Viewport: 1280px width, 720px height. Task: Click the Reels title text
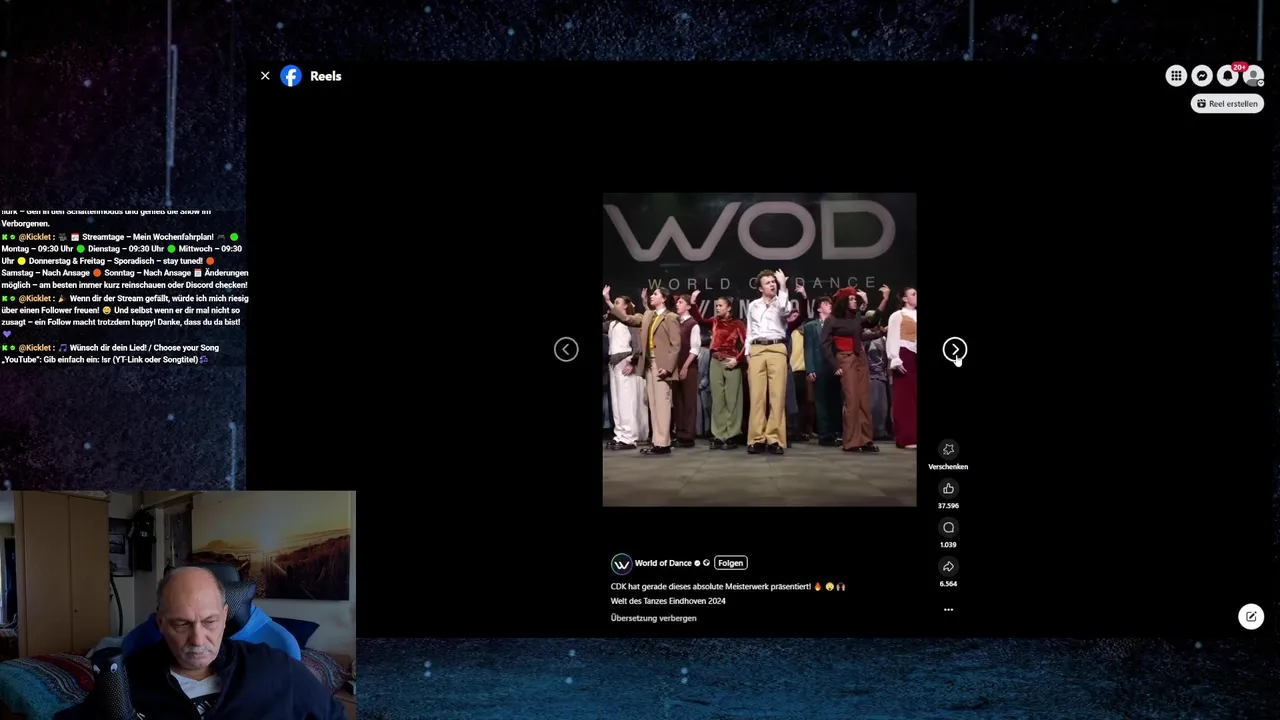point(325,76)
